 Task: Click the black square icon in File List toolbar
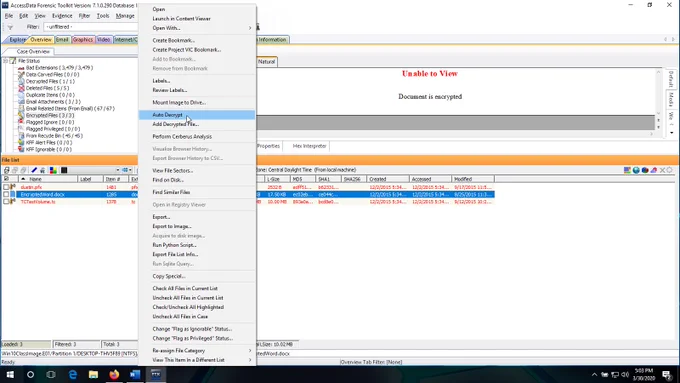pos(64,170)
